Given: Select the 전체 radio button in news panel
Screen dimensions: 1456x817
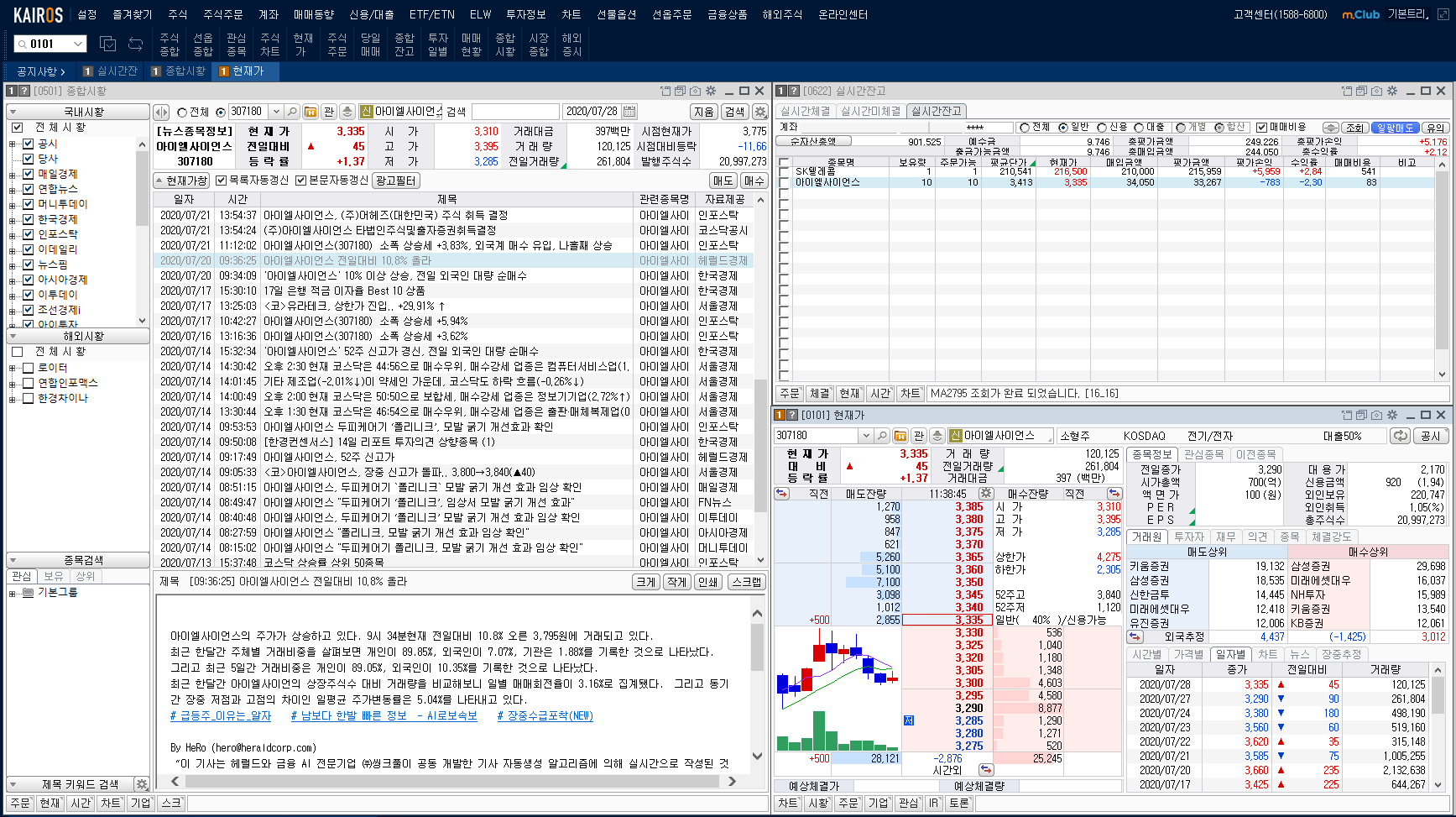Looking at the screenshot, I should pos(182,112).
